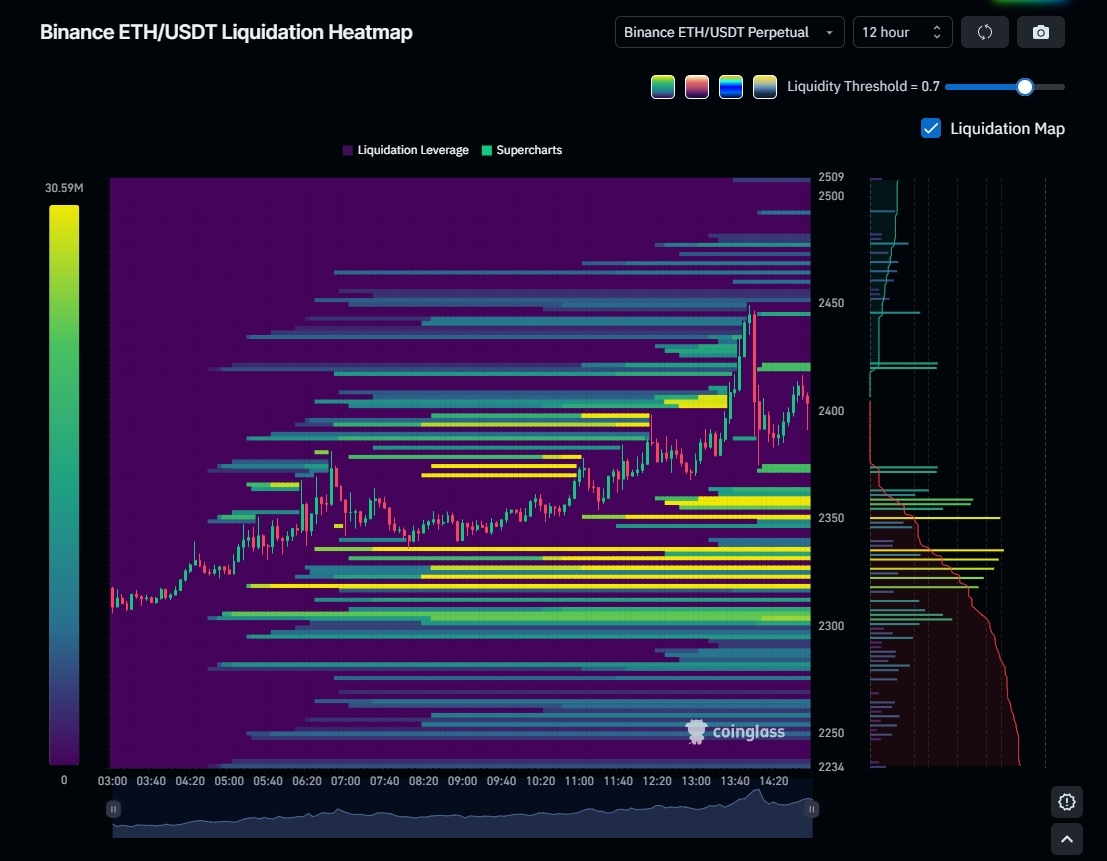Viewport: 1107px width, 861px height.
Task: Toggle the Liquidation Leverage legend entry
Action: (406, 150)
